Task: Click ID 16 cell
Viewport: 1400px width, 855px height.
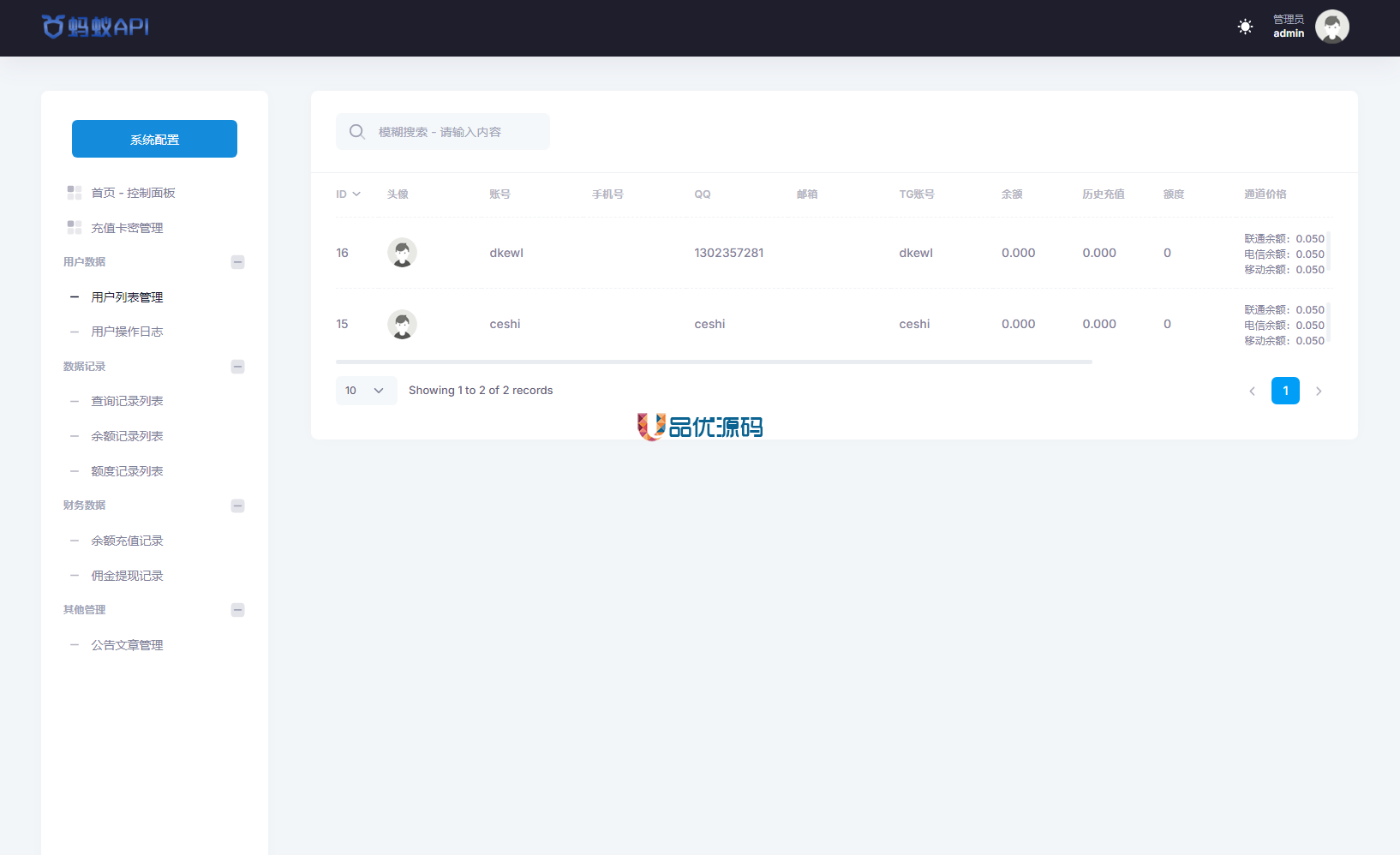Action: tap(342, 253)
